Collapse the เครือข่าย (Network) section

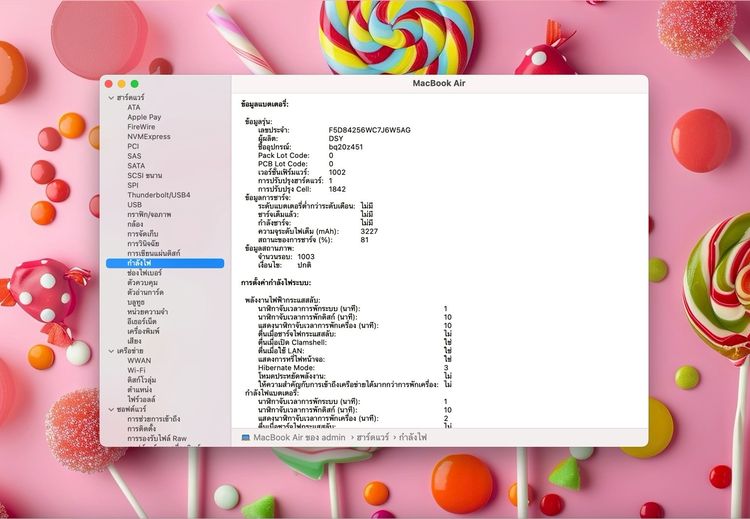tap(109, 351)
